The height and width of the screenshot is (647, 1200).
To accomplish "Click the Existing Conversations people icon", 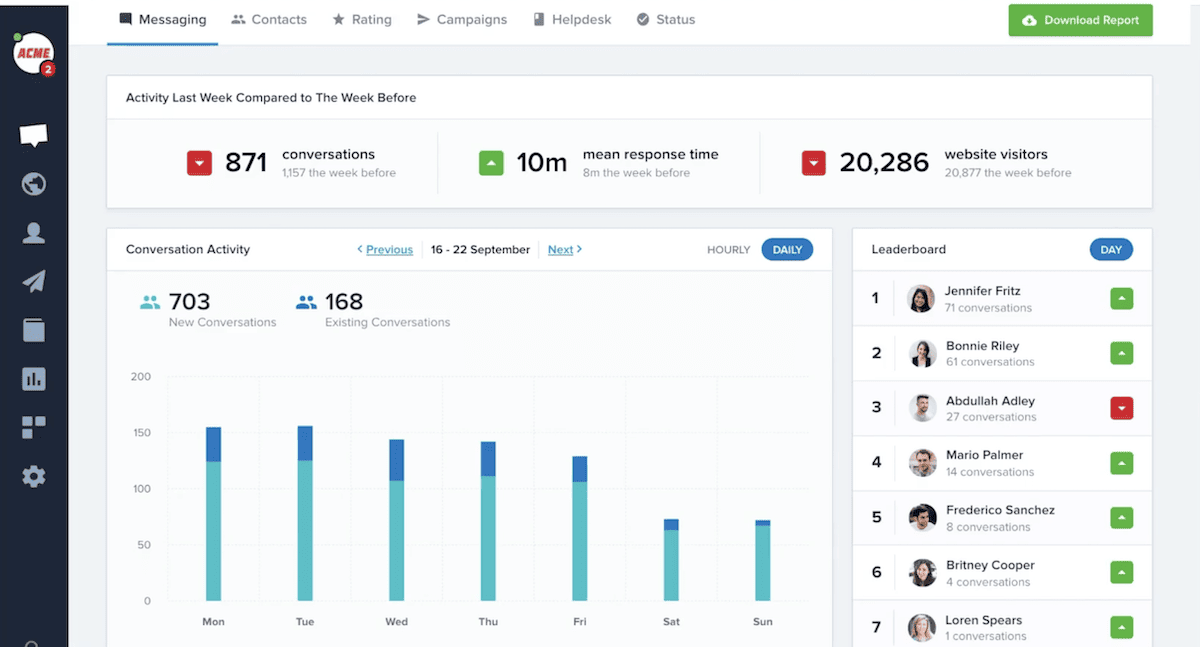I will point(306,302).
